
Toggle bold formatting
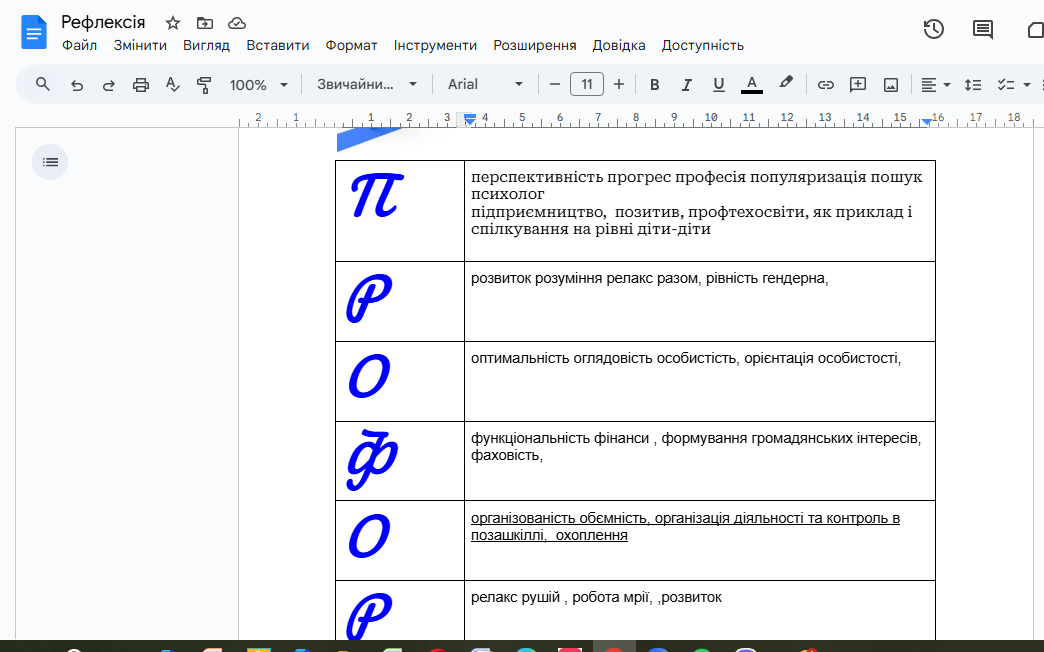click(655, 85)
